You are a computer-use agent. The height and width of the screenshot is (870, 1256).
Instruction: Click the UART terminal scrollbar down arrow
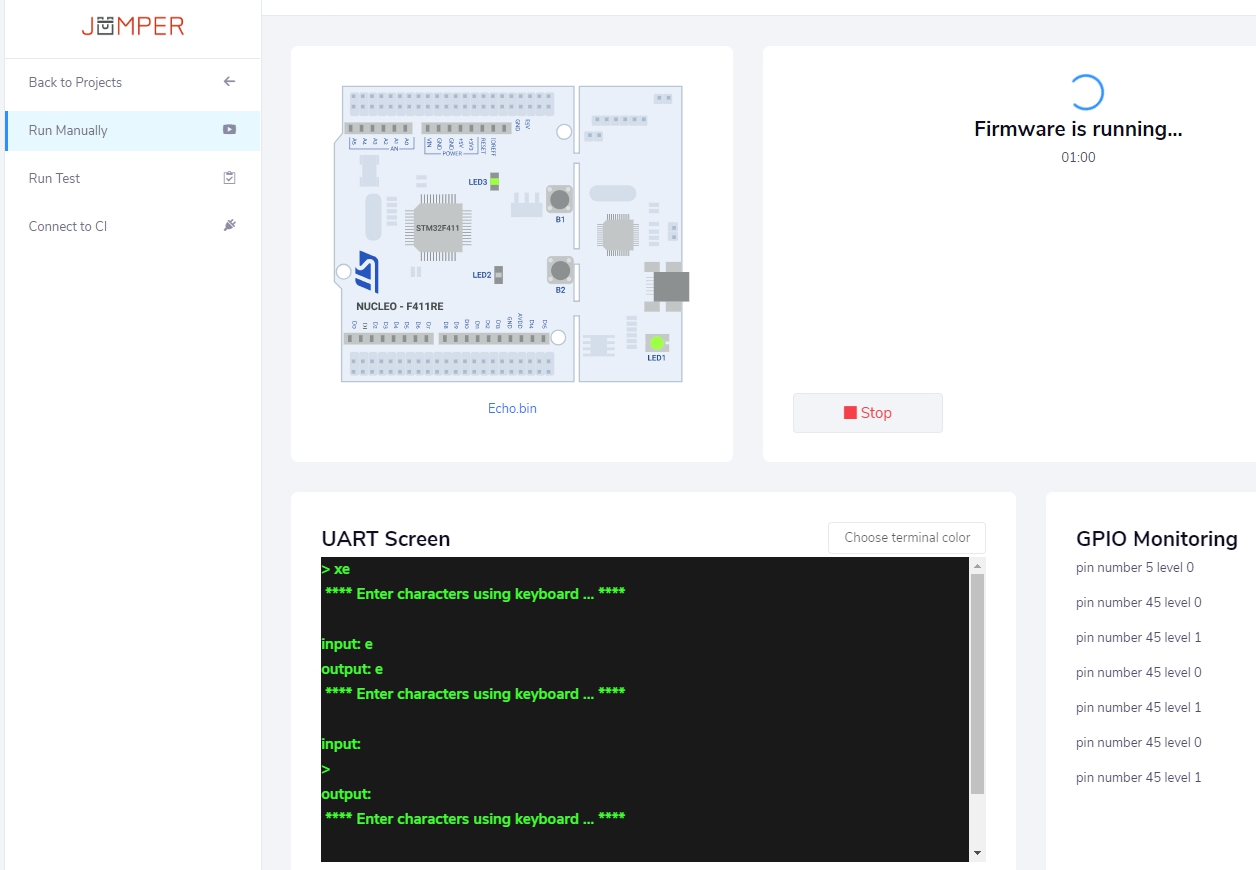coord(978,853)
